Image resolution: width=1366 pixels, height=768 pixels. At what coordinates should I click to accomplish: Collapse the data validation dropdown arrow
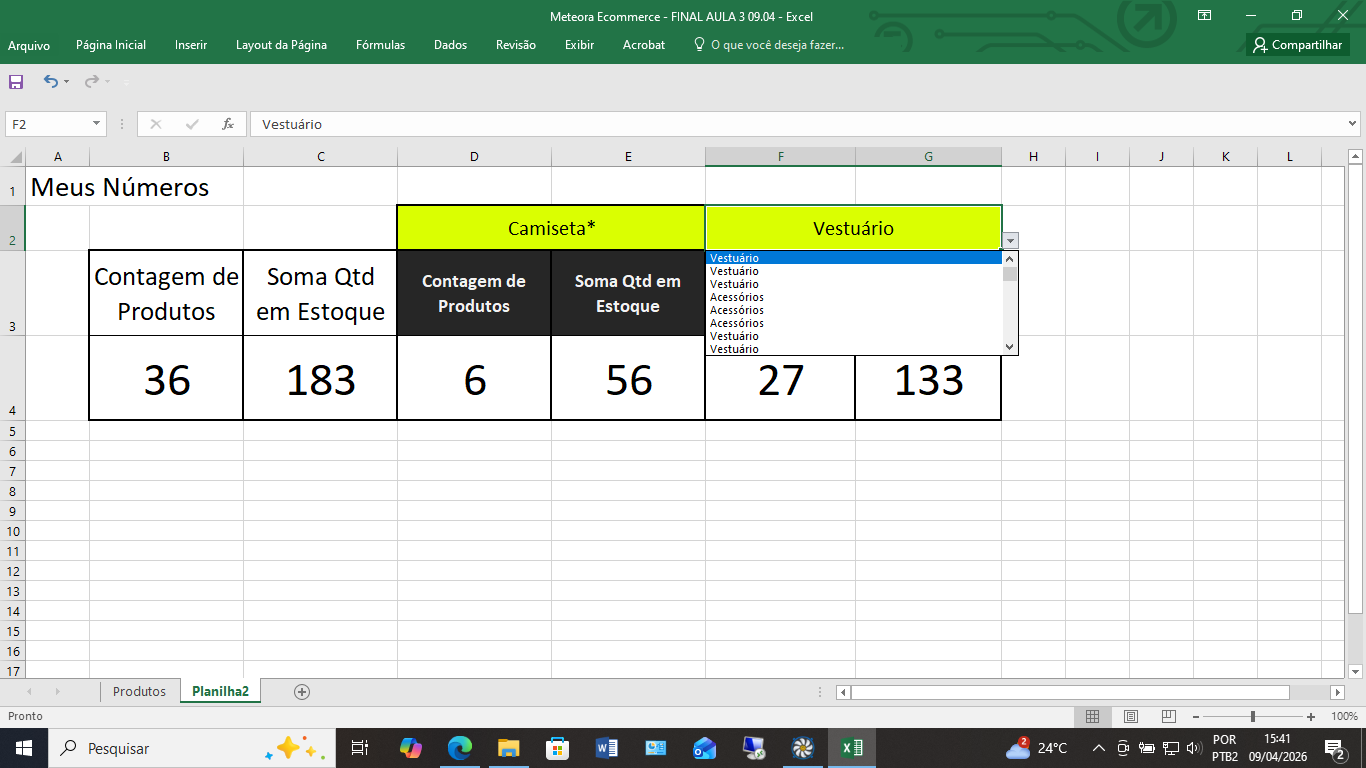click(x=1010, y=240)
